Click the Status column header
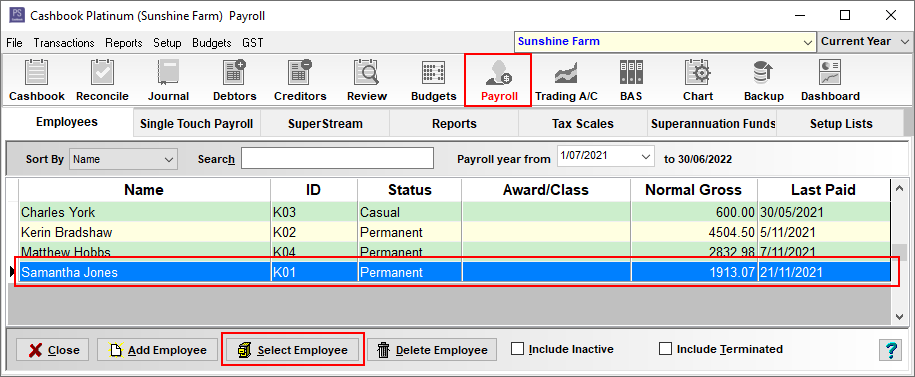915x377 pixels. (410, 190)
